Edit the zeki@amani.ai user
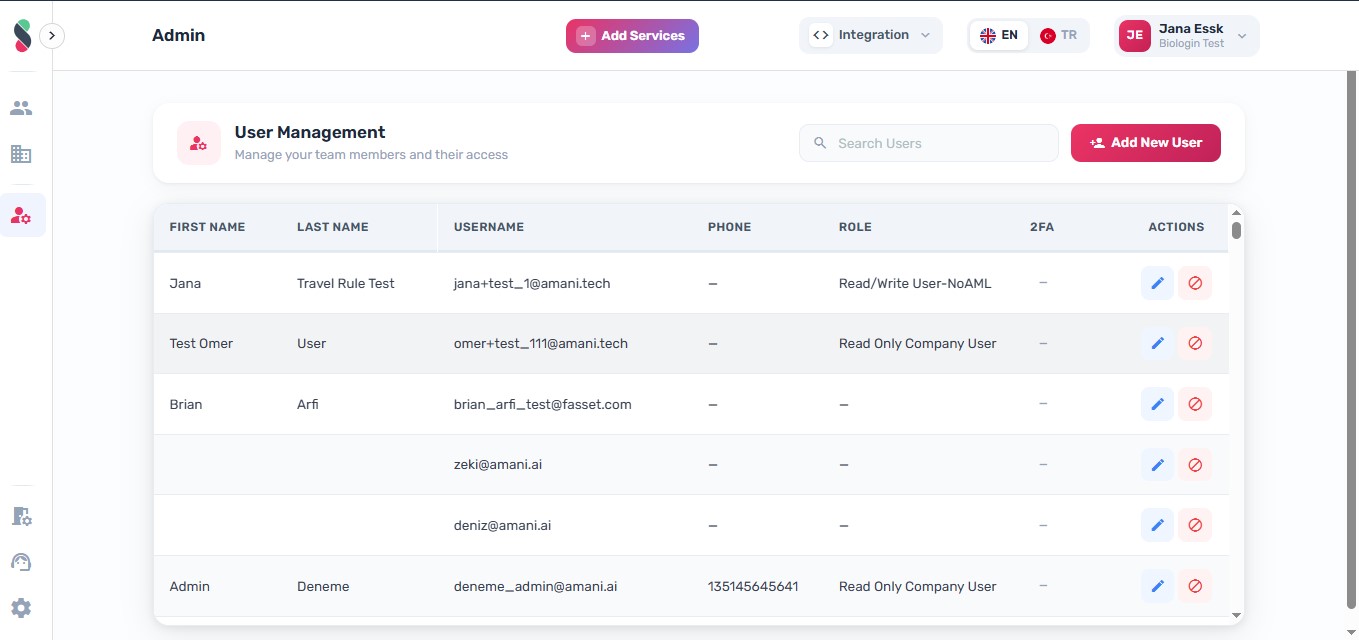The height and width of the screenshot is (640, 1359). coord(1157,465)
